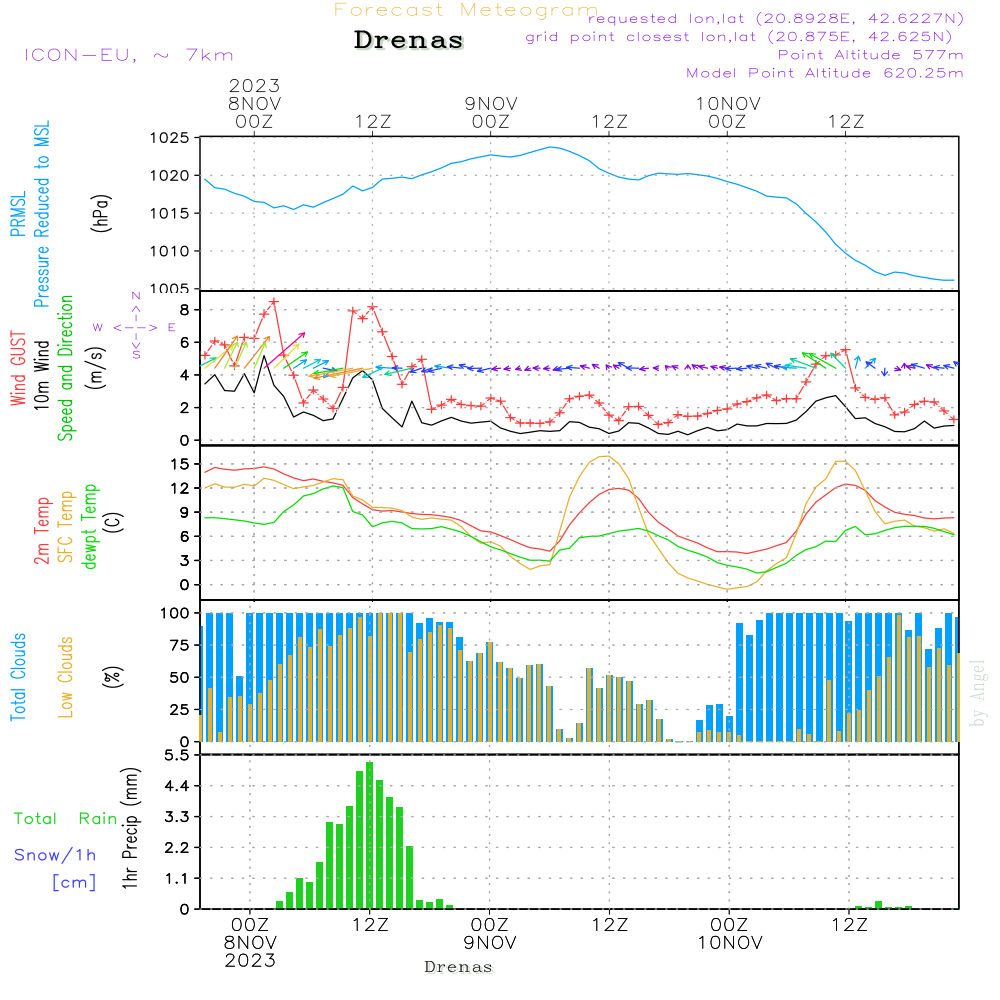Click the SFC Temp legend label
This screenshot has width=1000, height=1000.
67,526
